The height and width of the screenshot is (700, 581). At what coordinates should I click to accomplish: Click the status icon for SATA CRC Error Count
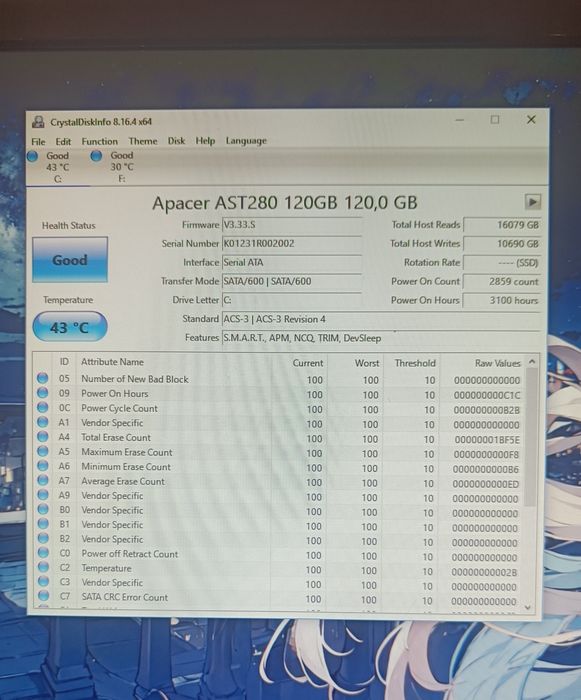43,596
